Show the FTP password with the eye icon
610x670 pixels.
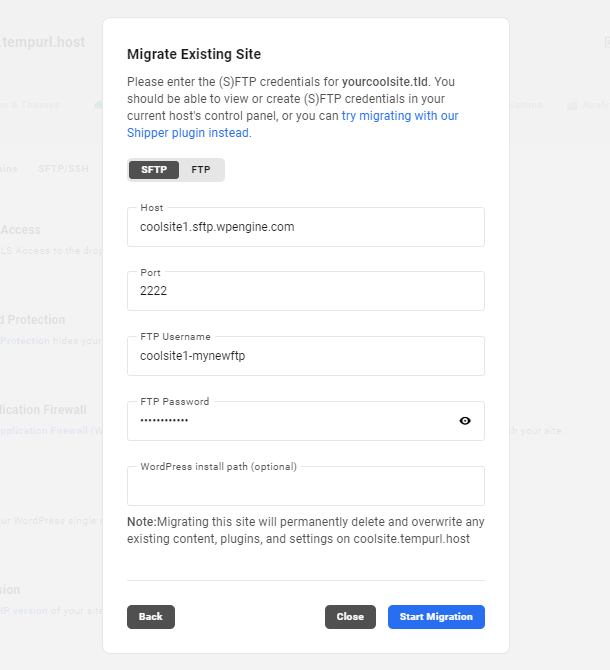tap(464, 421)
